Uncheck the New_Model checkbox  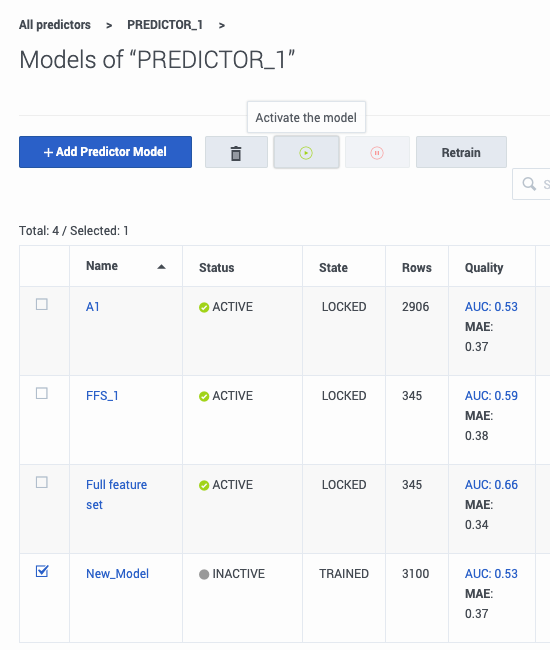tap(42, 571)
